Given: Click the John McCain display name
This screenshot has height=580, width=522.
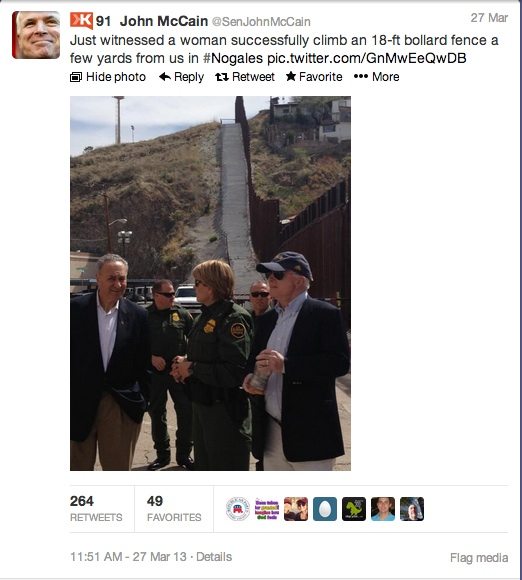Looking at the screenshot, I should 164,21.
